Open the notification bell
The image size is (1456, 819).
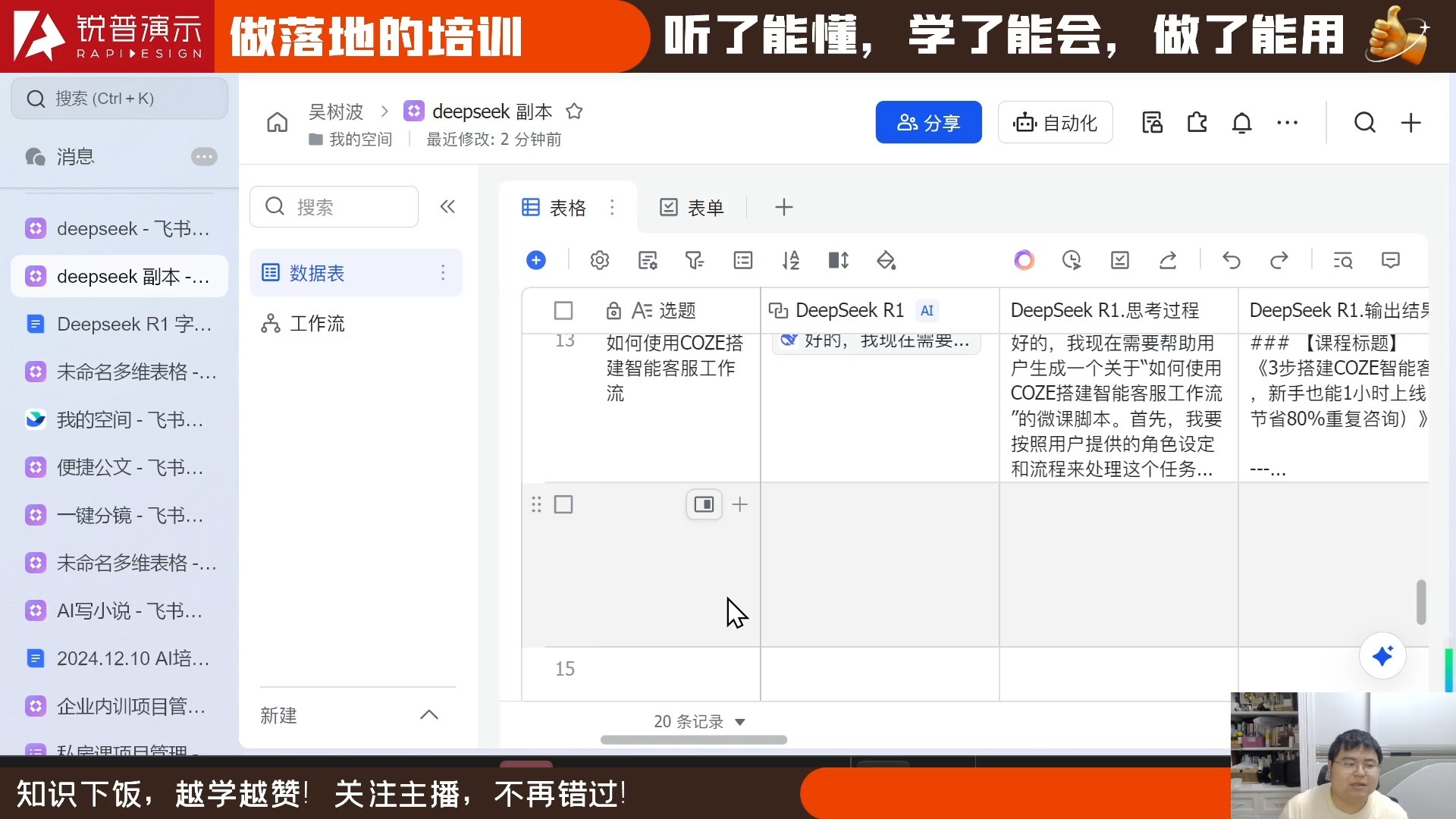1241,122
